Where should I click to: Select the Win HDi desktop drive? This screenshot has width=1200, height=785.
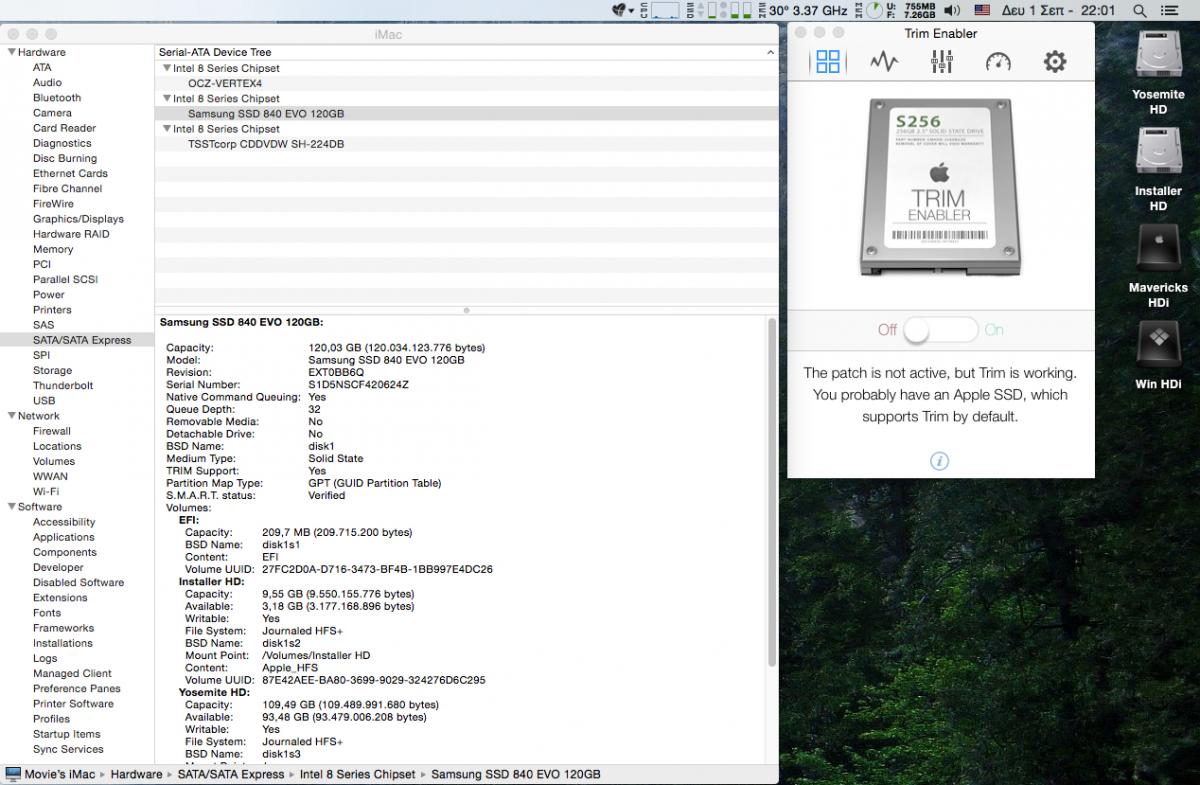tap(1159, 356)
